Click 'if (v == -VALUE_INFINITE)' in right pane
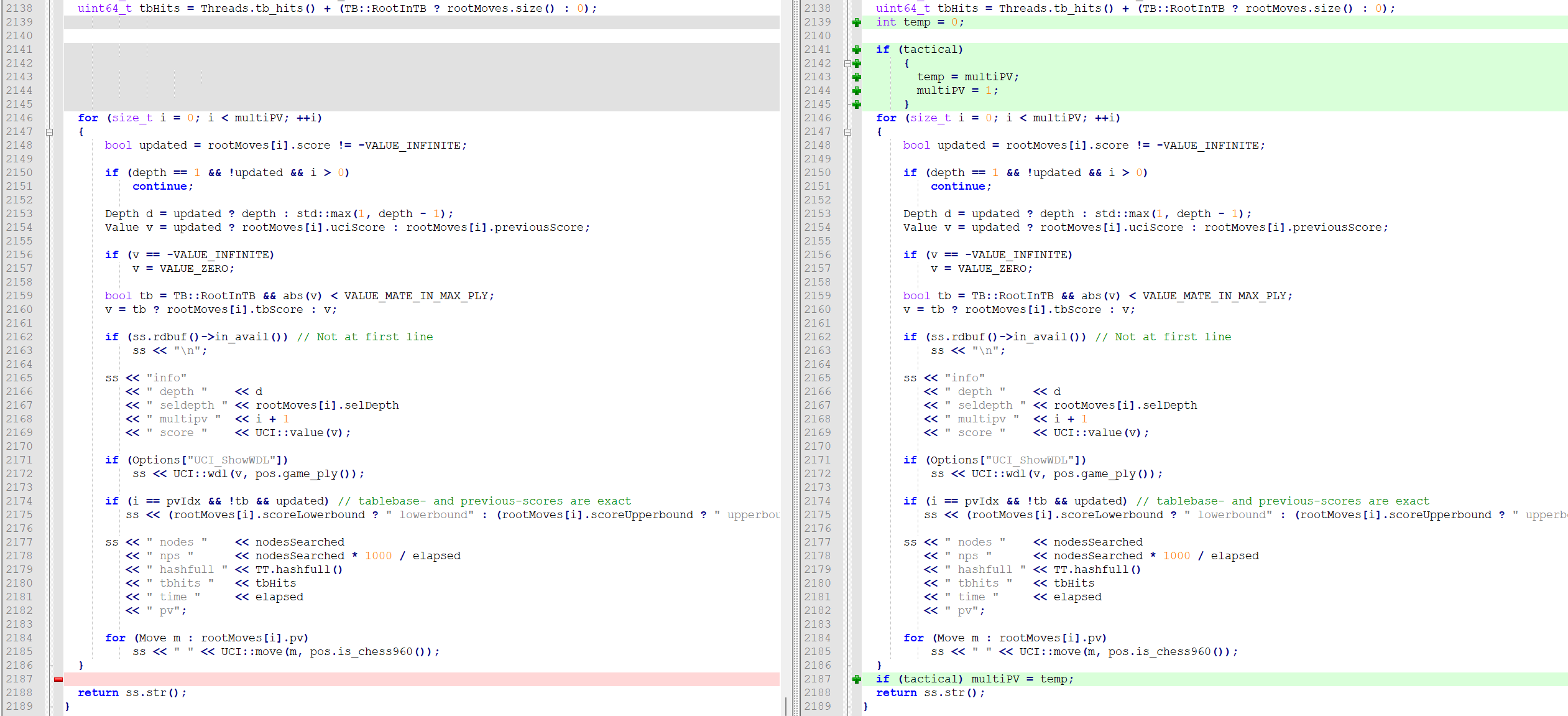Screen dimensions: 1568x716 988,255
